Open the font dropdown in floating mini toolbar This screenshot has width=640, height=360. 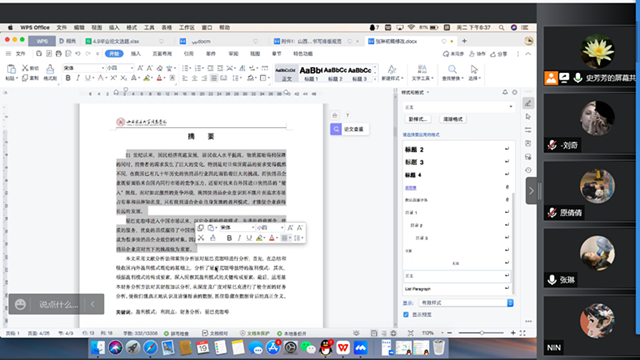click(253, 228)
